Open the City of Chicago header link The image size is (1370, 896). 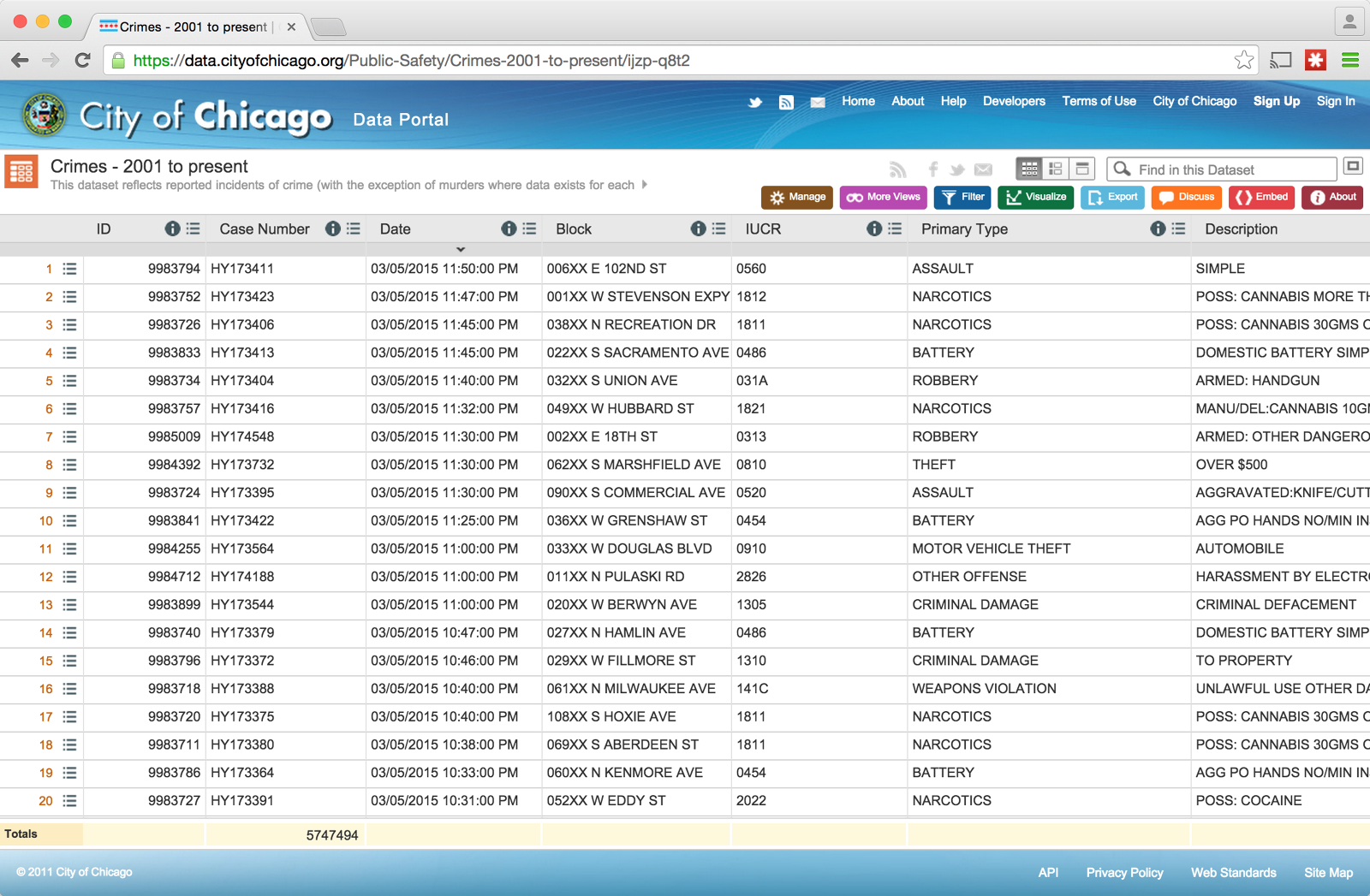tap(1194, 101)
